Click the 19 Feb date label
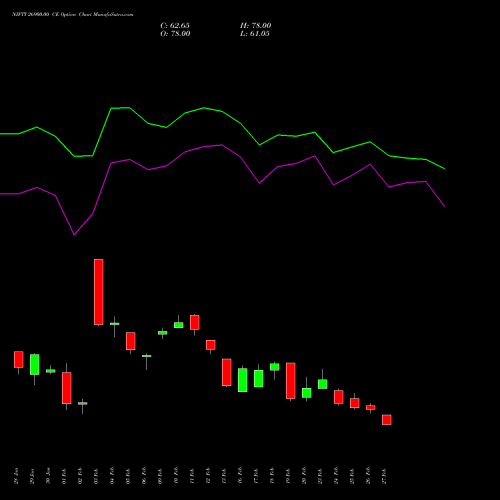The width and height of the screenshot is (500, 500). coord(288,476)
